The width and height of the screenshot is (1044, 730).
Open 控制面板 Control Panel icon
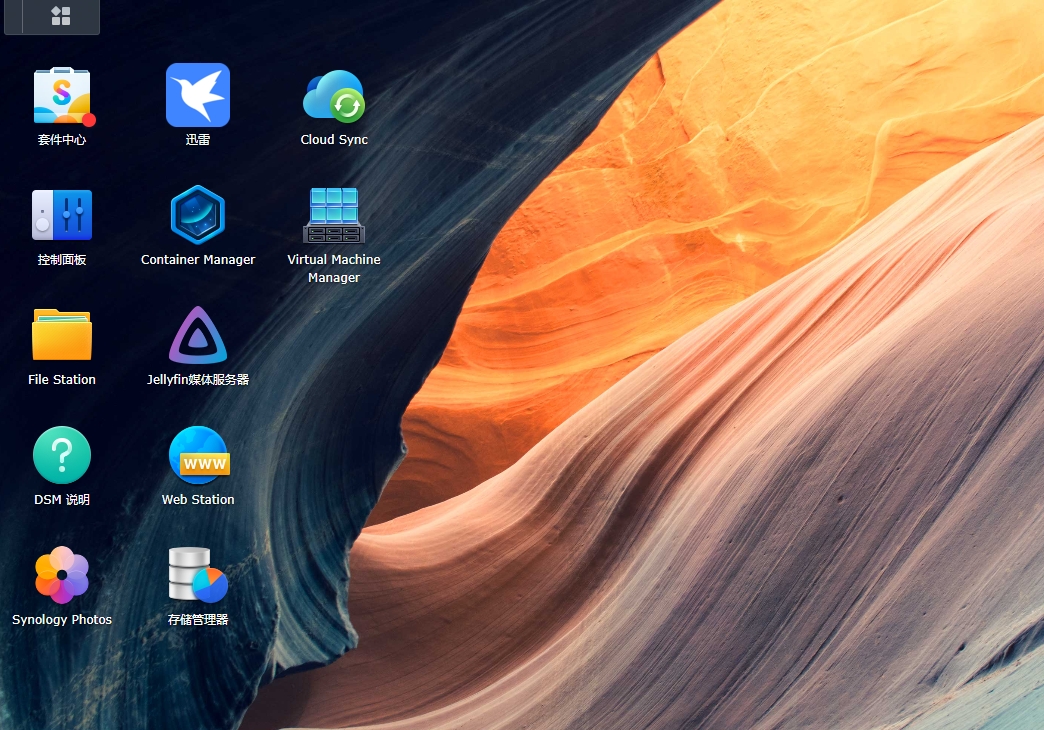(x=62, y=215)
